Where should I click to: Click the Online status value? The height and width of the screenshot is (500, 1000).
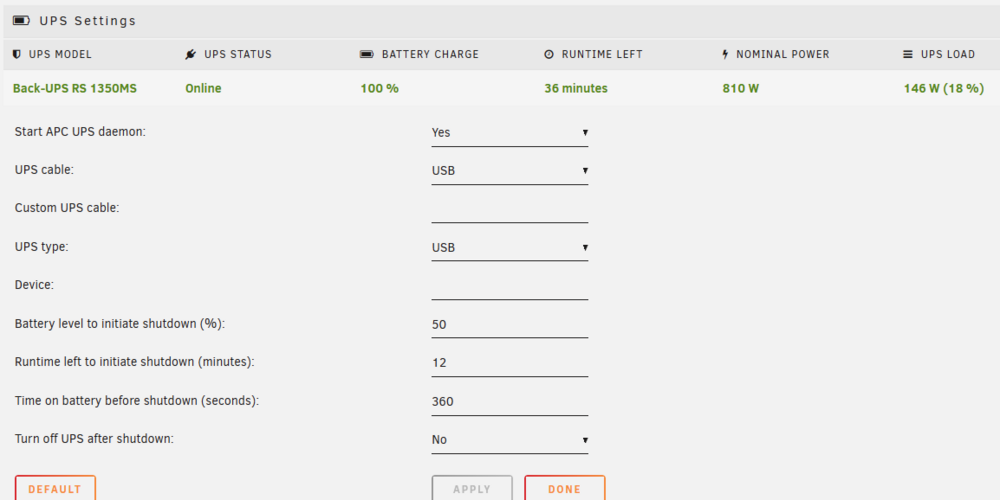click(x=203, y=89)
